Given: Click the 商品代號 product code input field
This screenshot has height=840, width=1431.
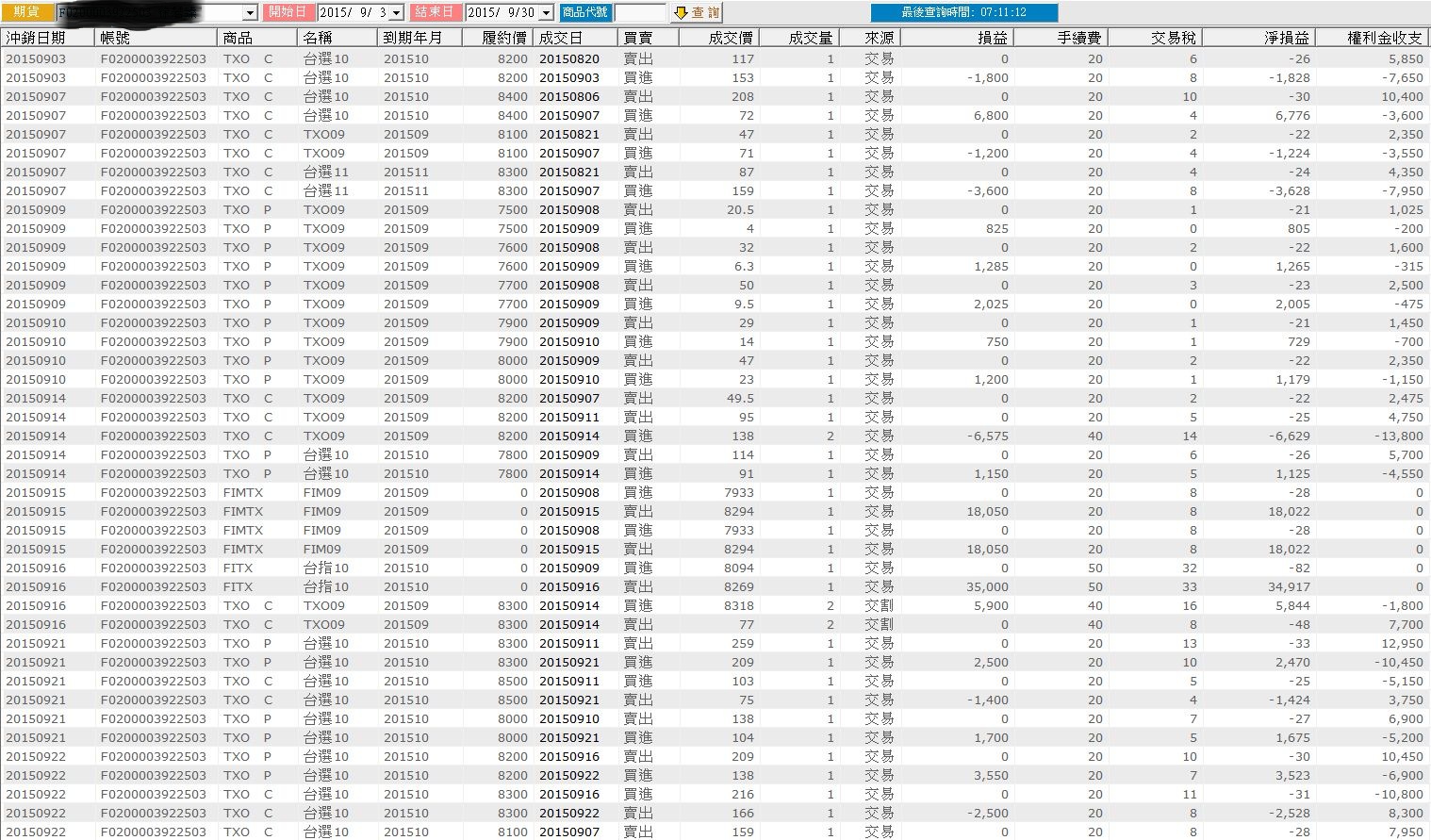Looking at the screenshot, I should click(640, 13).
